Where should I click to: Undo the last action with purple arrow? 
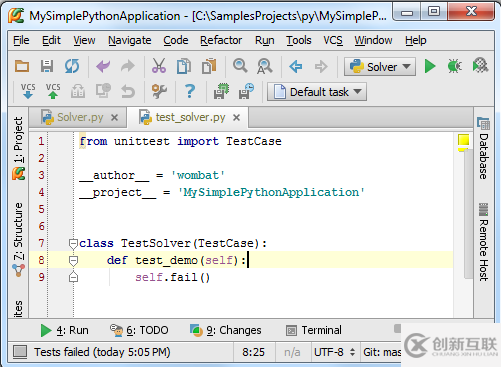[x=103, y=66]
